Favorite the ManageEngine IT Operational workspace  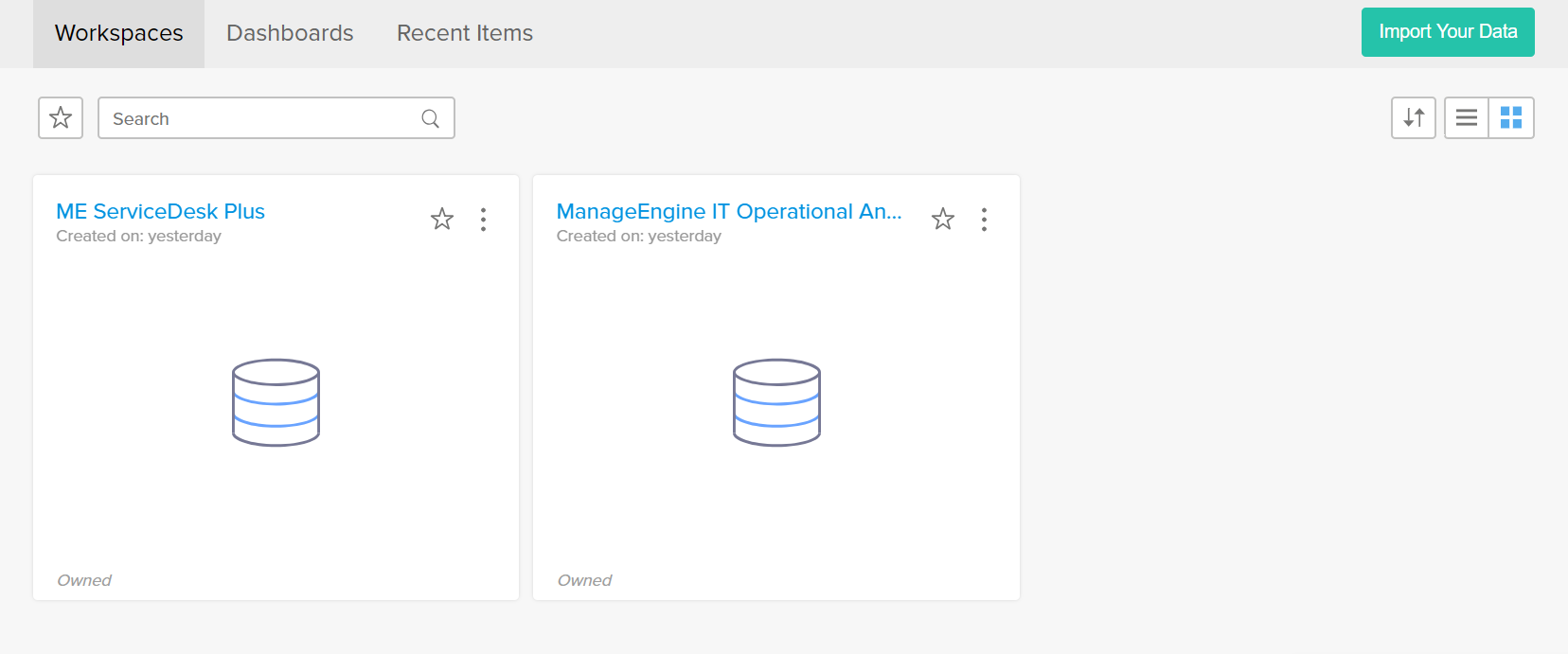point(943,220)
